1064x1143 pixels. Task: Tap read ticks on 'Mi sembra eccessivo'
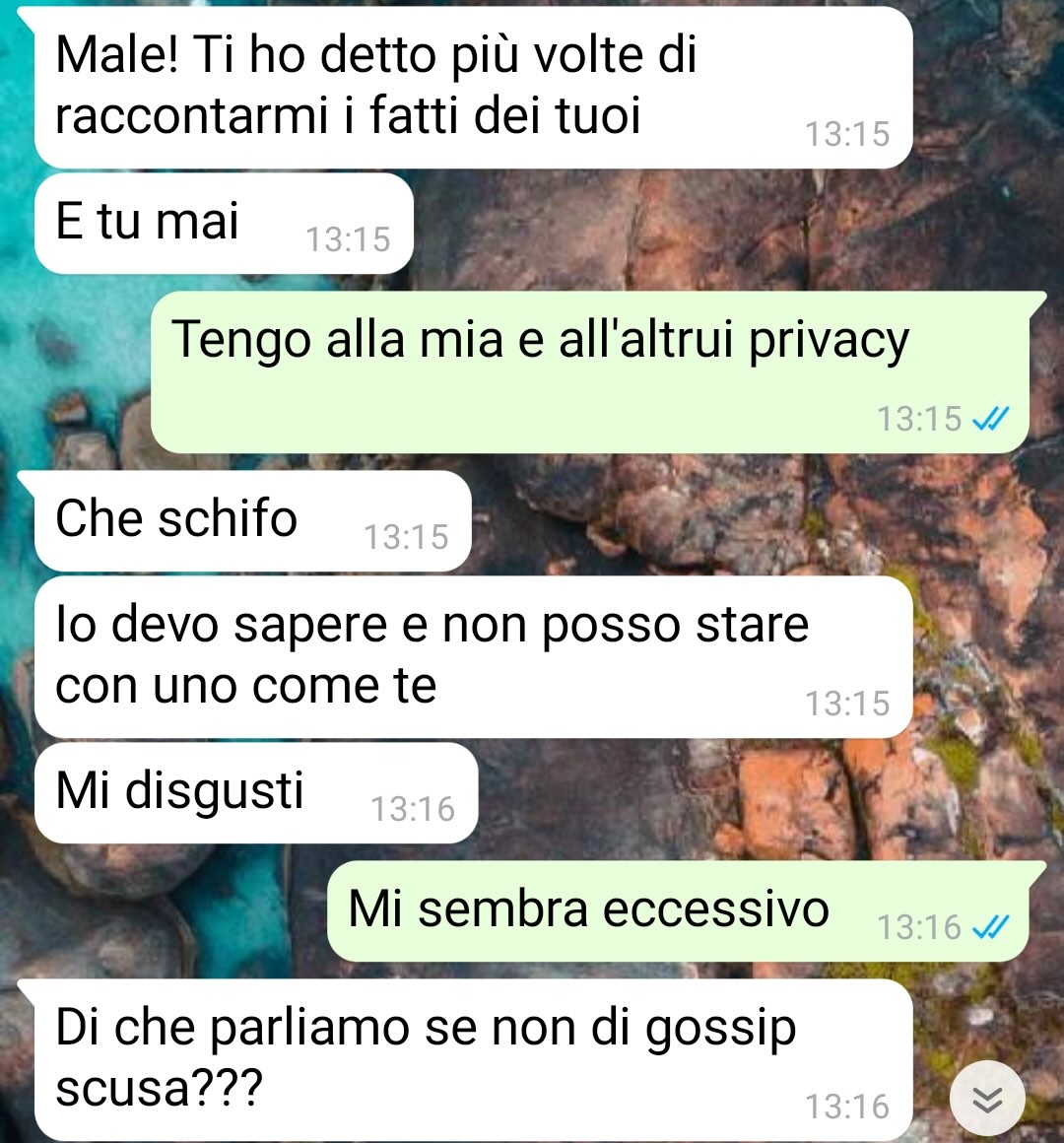pos(991,927)
